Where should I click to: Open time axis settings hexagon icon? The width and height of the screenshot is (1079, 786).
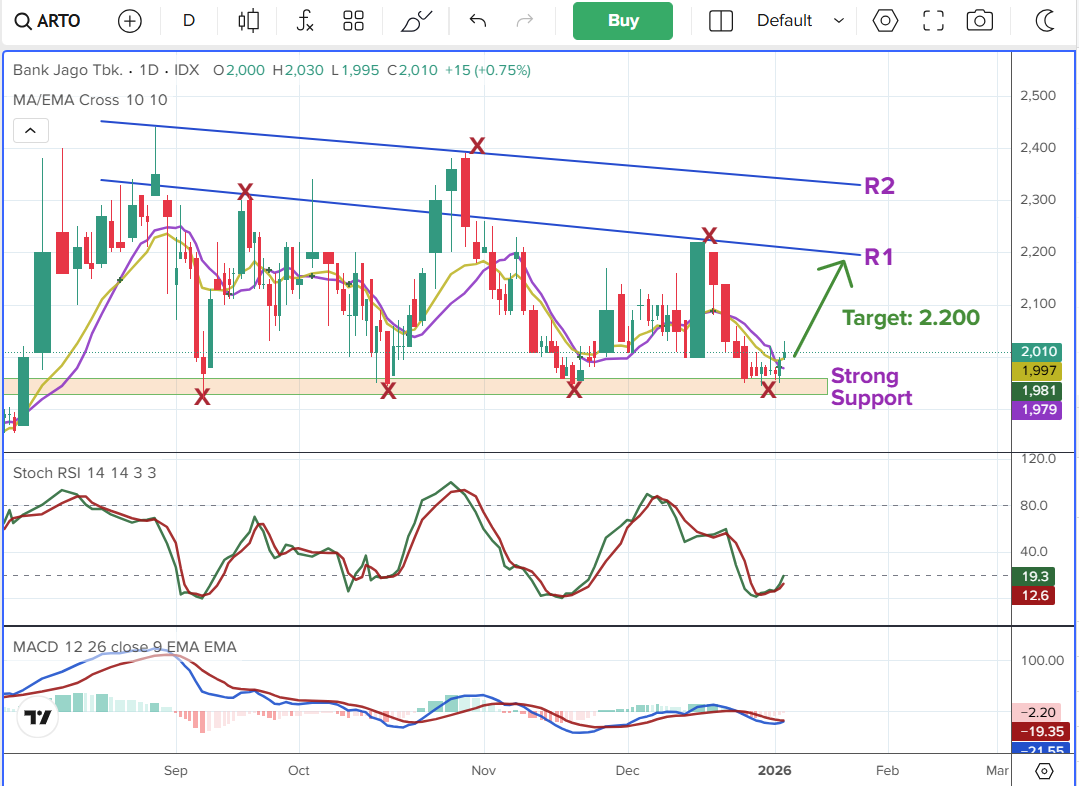1044,770
